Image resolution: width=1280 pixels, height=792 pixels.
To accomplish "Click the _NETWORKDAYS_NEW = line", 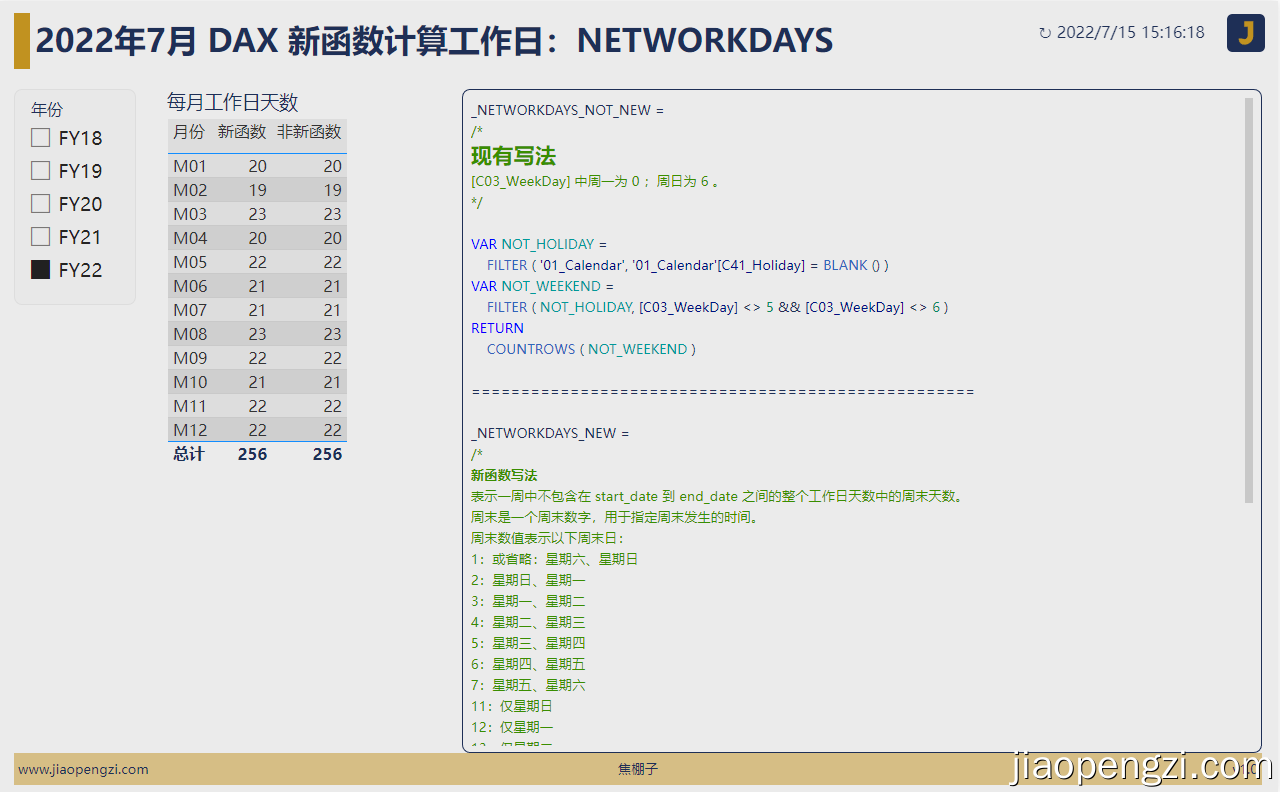I will (x=550, y=433).
